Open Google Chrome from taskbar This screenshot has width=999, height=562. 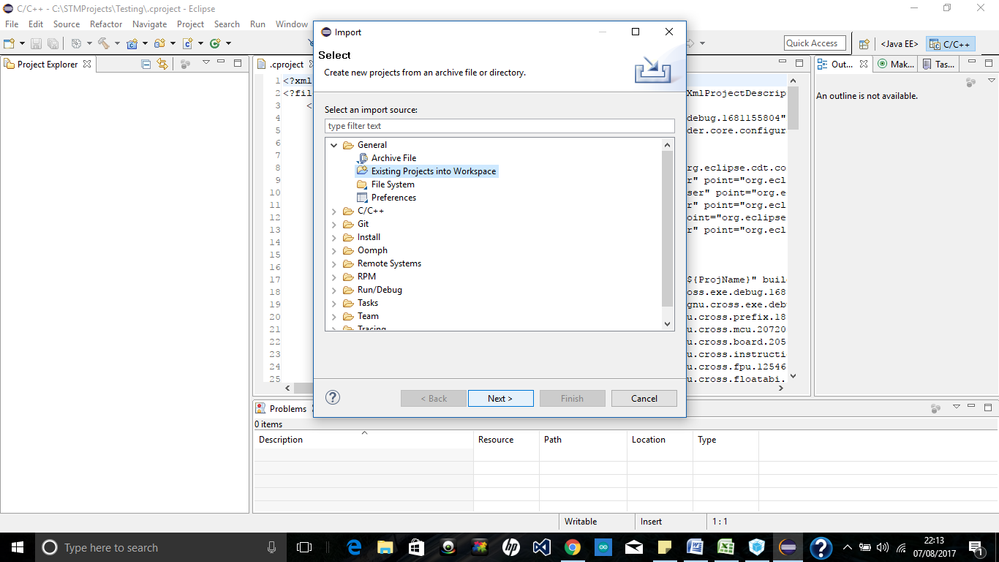[572, 547]
